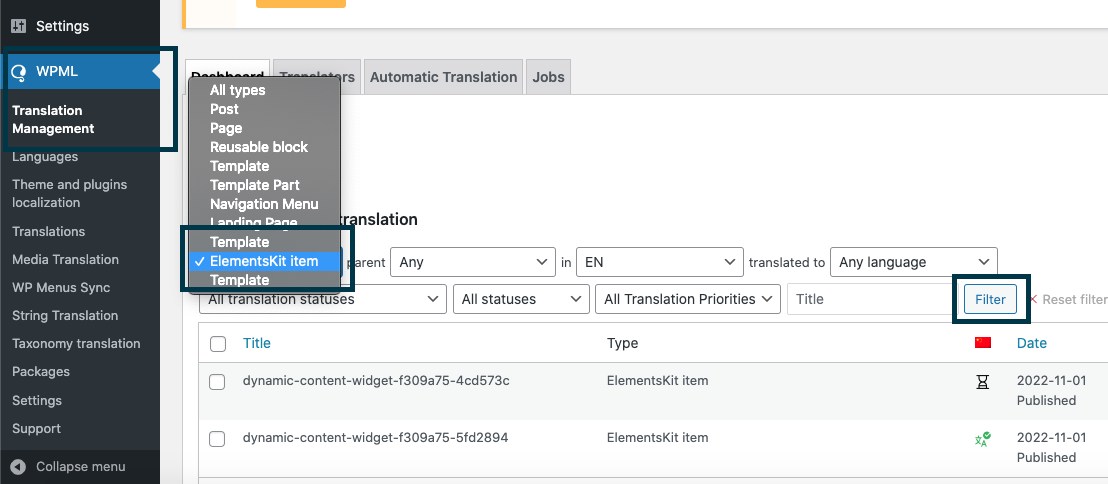
Task: Toggle the select-all checkbox beside Title
Action: point(218,344)
